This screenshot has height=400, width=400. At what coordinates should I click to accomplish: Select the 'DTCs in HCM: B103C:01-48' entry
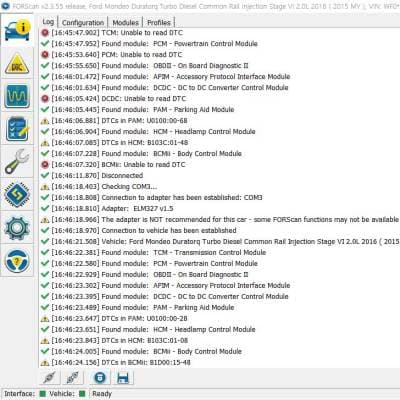pyautogui.click(x=114, y=143)
